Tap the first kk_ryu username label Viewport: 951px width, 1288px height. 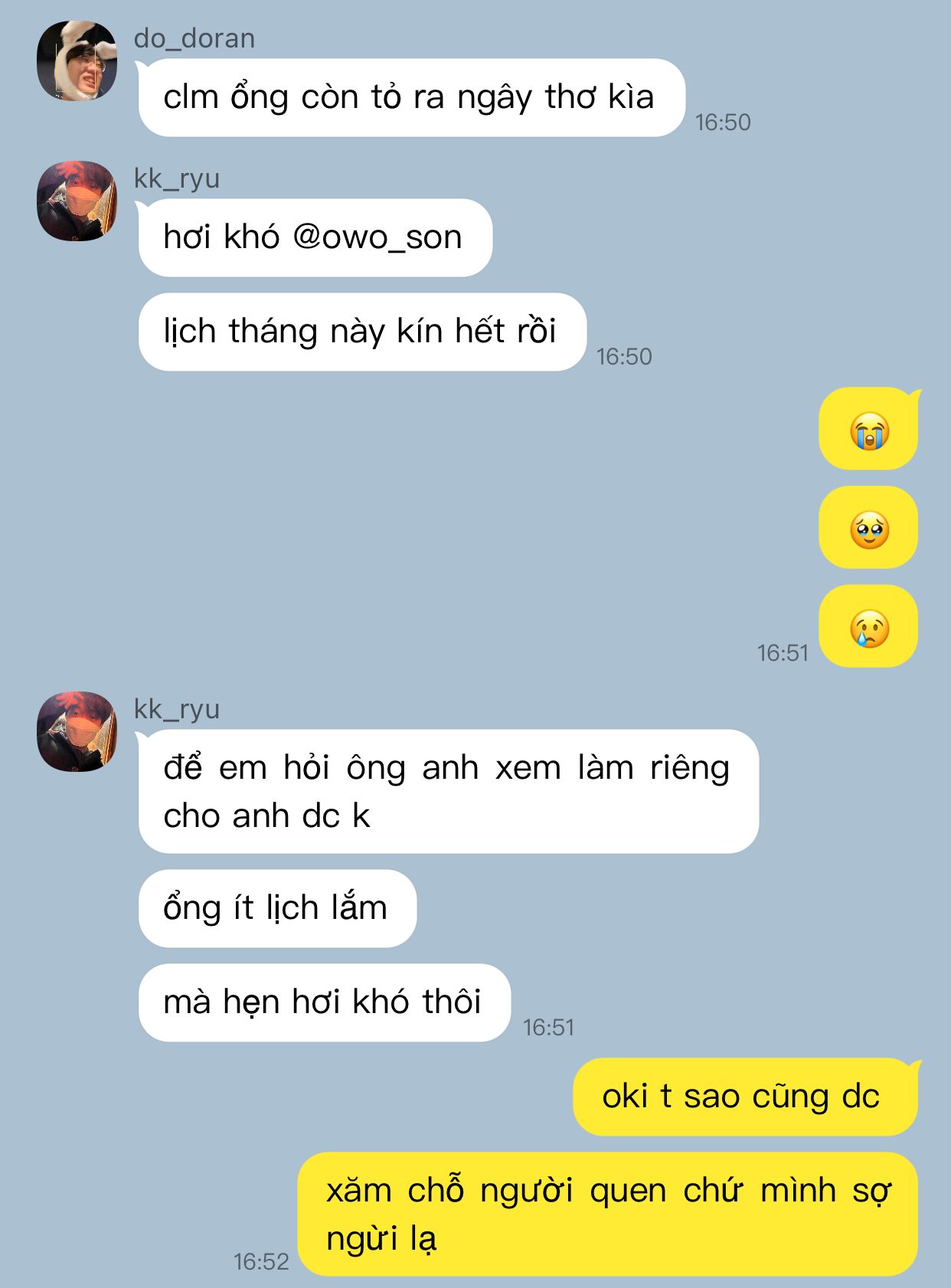point(177,178)
